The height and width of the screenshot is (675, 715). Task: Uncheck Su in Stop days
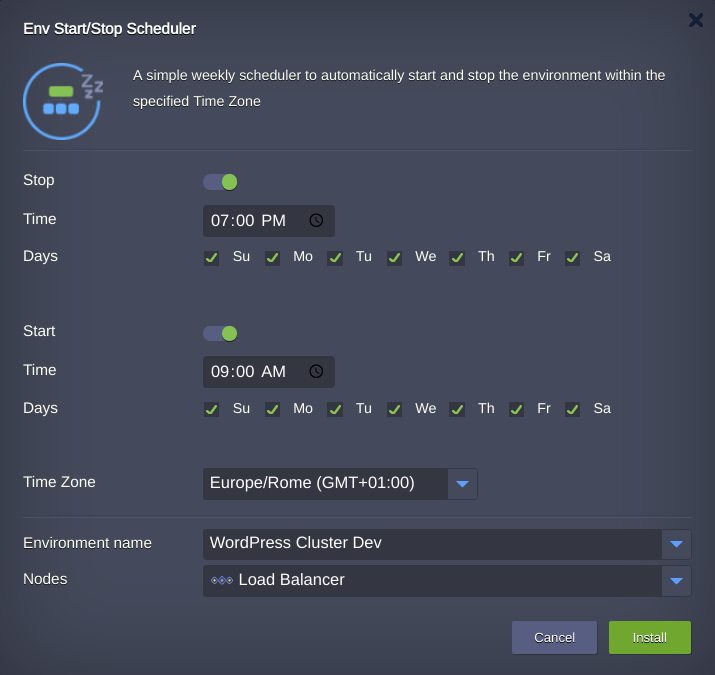[212, 258]
